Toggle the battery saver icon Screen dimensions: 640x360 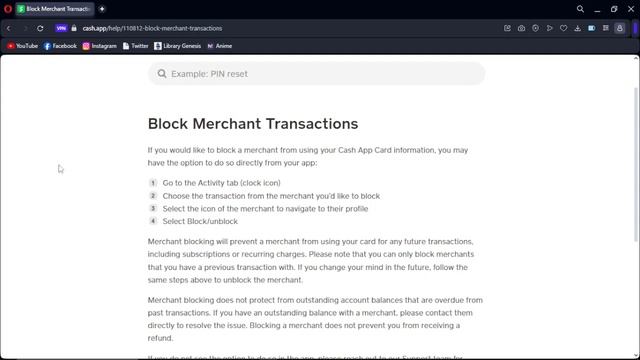[591, 28]
